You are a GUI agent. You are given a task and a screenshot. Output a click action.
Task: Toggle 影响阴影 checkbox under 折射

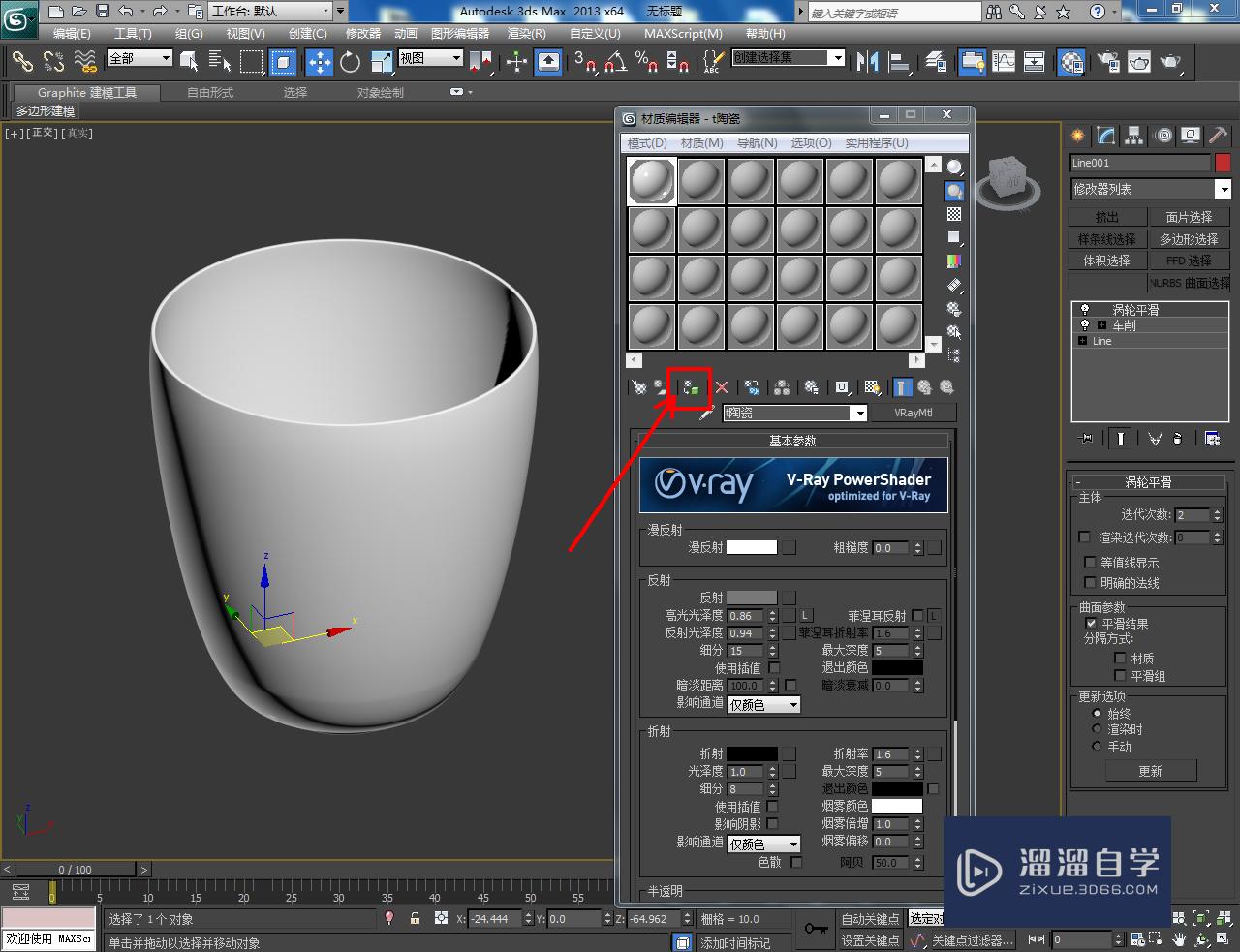pyautogui.click(x=772, y=824)
